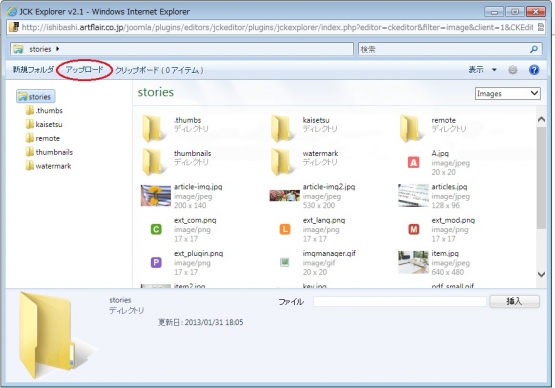The image size is (555, 388).
Task: Select the ext_mod.png red M icon
Action: click(x=413, y=229)
